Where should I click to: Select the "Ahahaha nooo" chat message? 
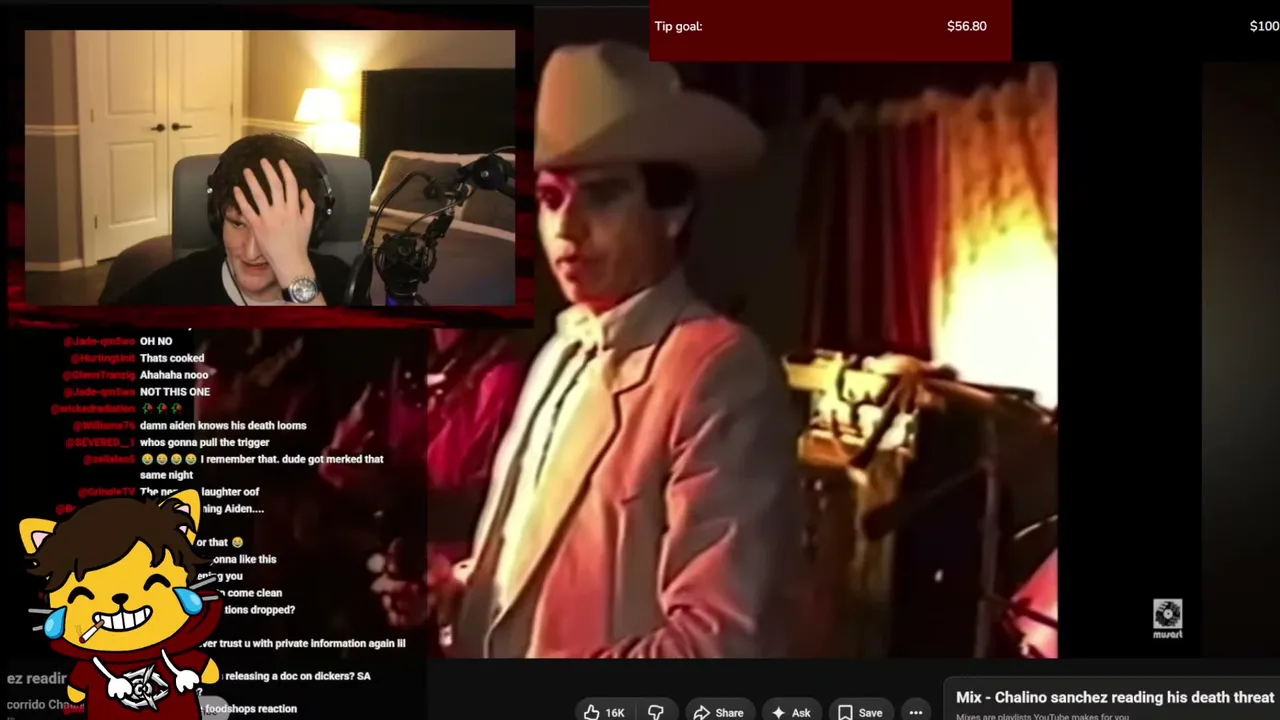(x=174, y=375)
